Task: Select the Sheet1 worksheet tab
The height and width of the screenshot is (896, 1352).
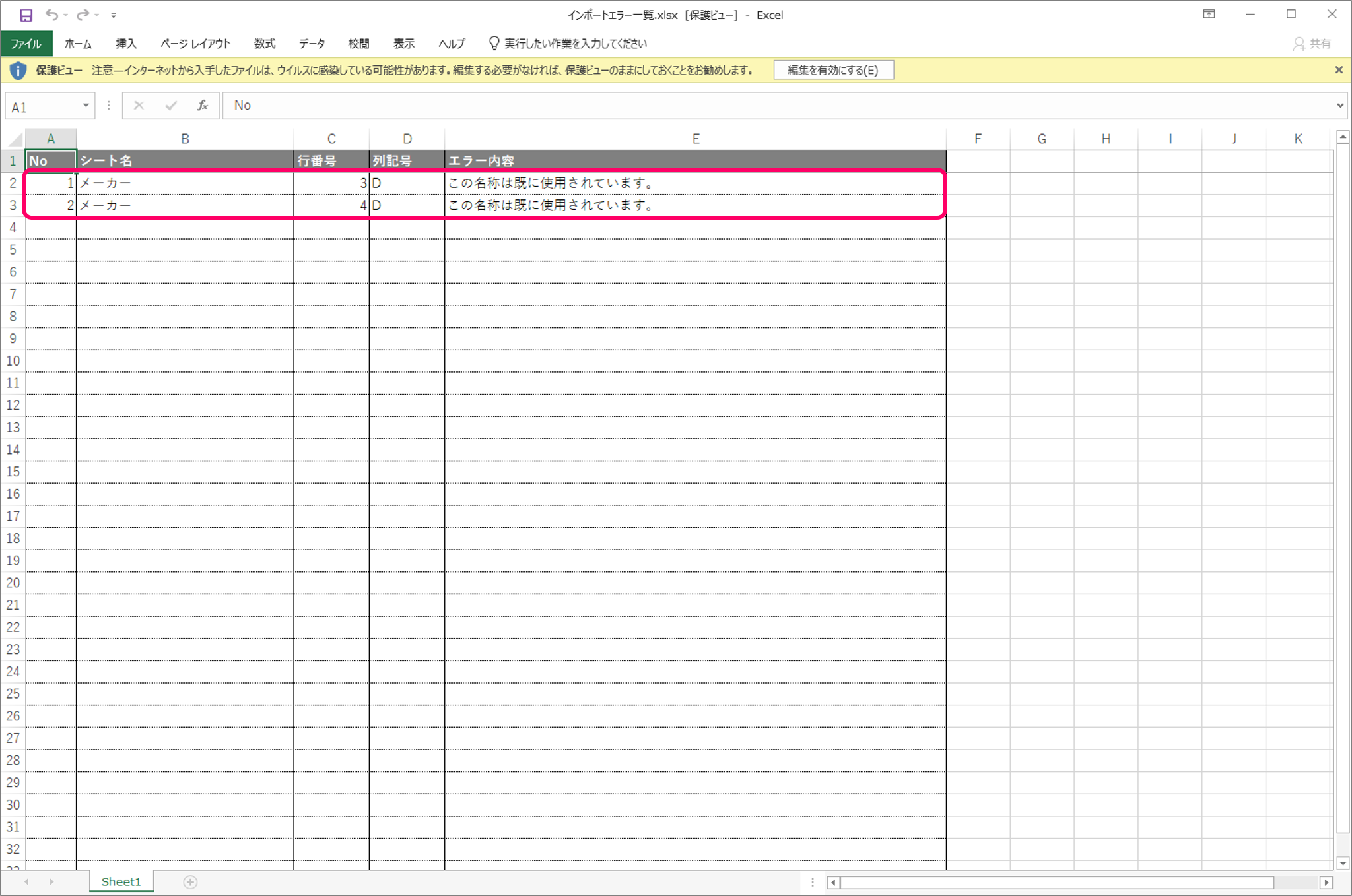Action: [x=121, y=881]
